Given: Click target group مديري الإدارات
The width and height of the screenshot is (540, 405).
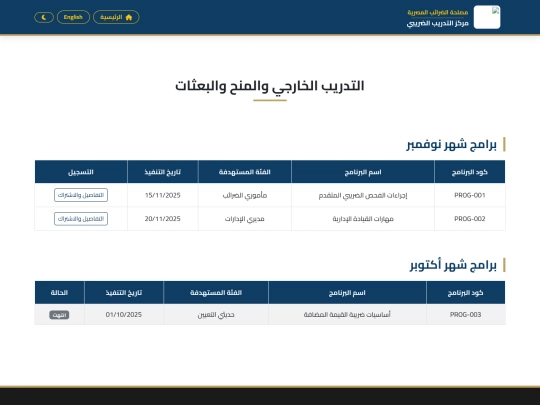Looking at the screenshot, I should [x=245, y=219].
